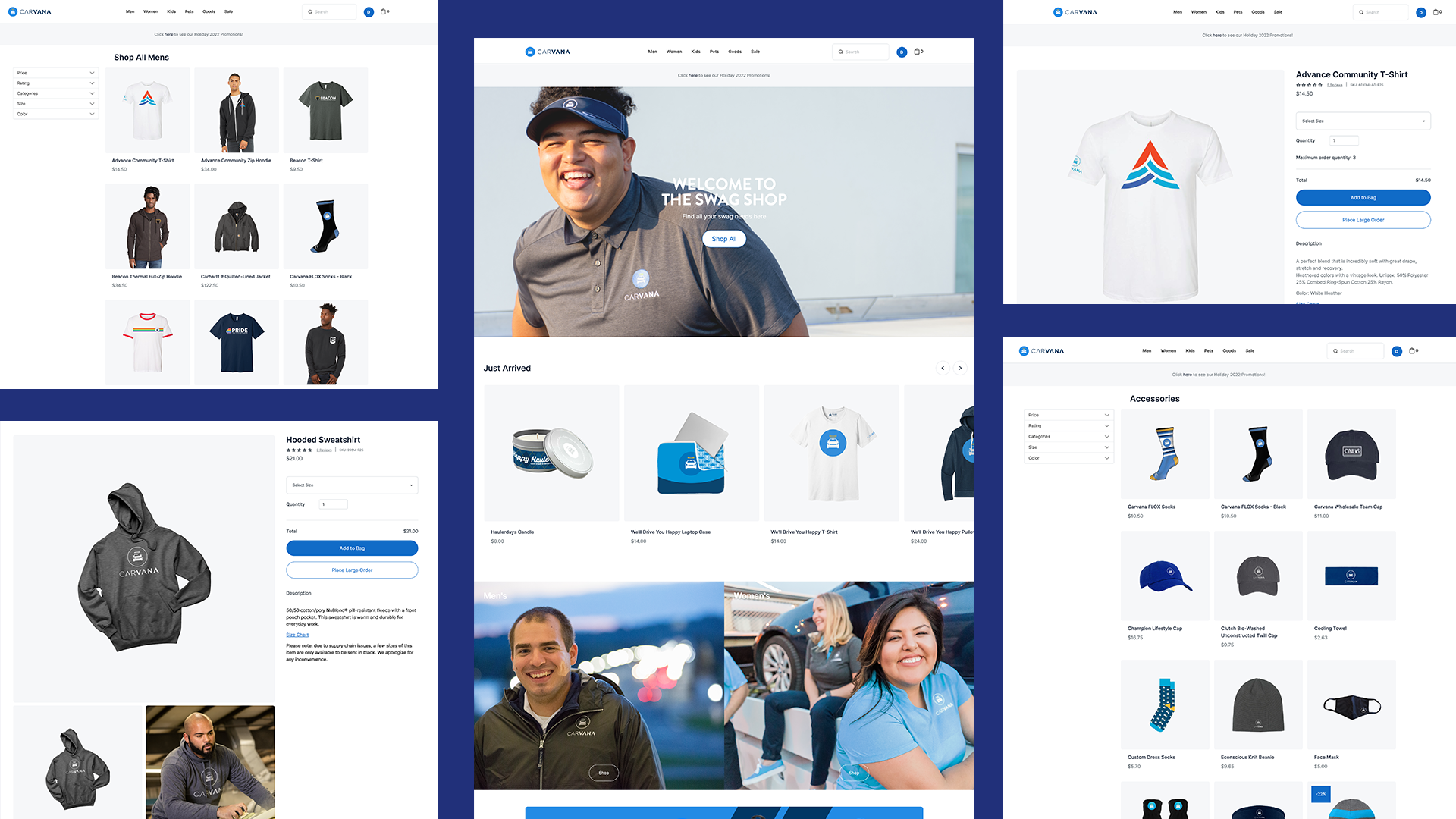Viewport: 1456px width, 819px height.
Task: Select the model photo of Hooded Sweatshirt
Action: click(x=210, y=762)
